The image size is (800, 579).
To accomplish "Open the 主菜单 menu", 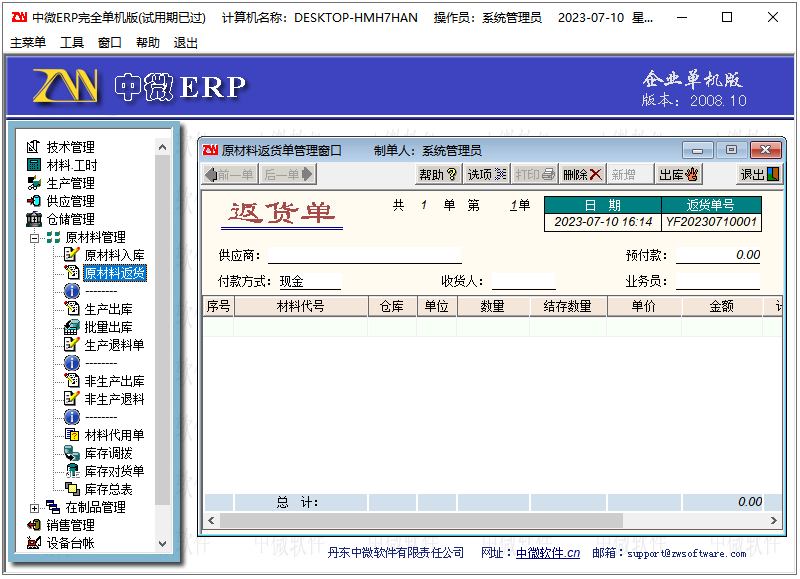I will click(28, 43).
